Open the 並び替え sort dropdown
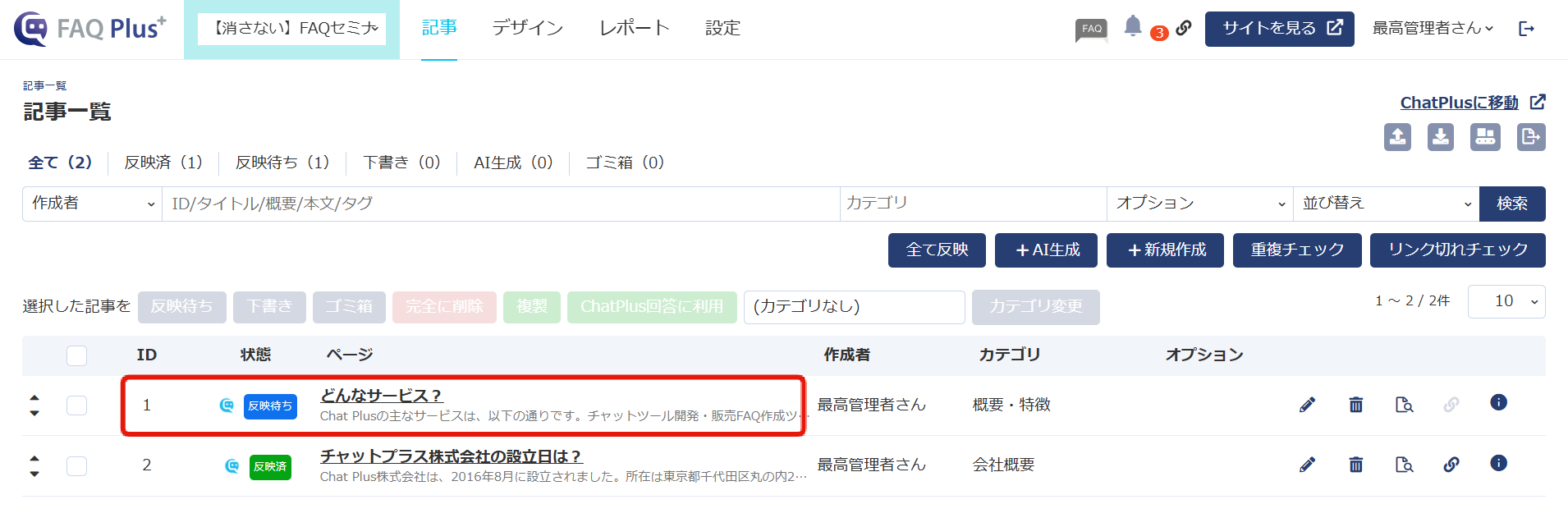The image size is (1568, 527). (x=1386, y=204)
